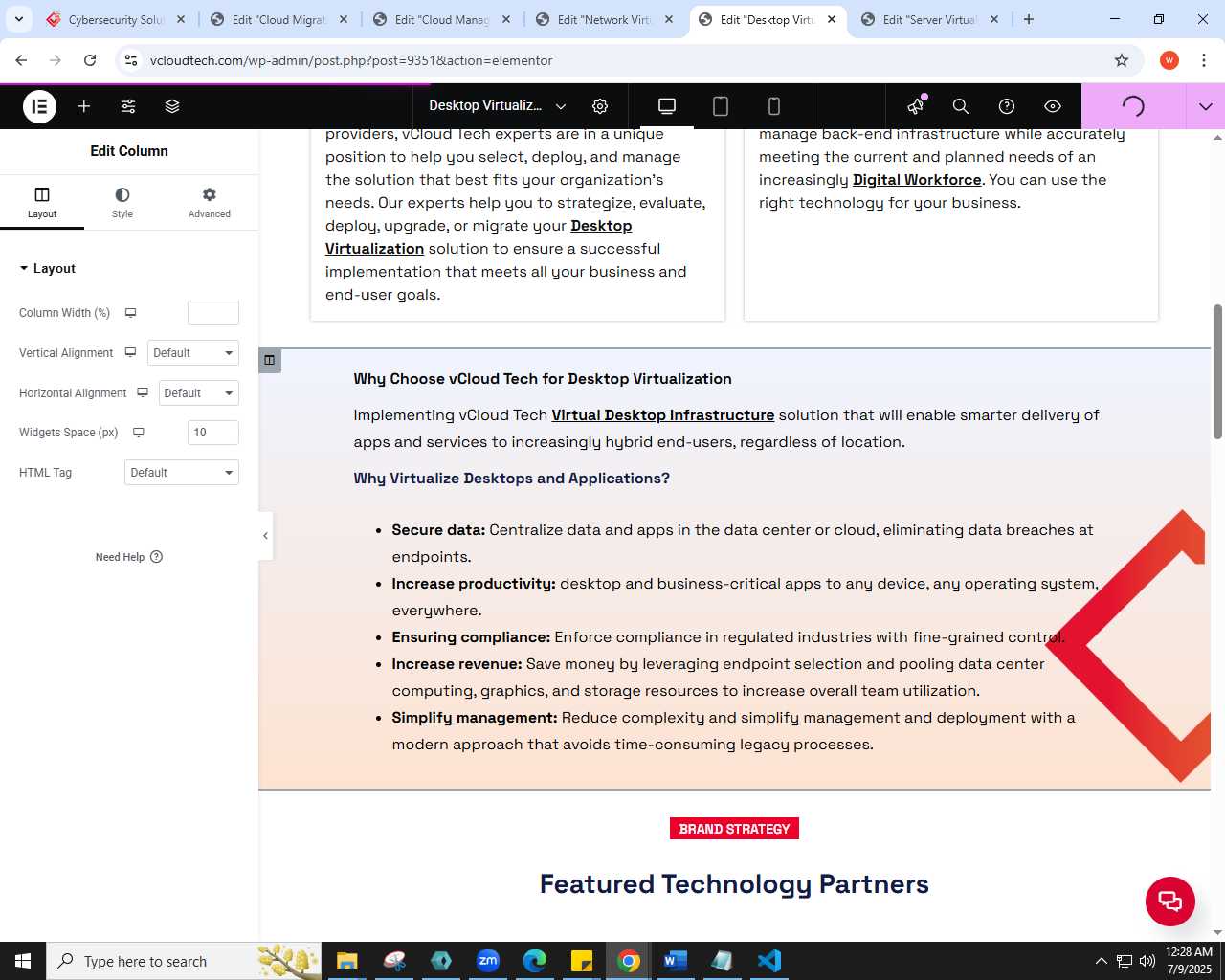Open the Structure layers icon

pyautogui.click(x=172, y=106)
